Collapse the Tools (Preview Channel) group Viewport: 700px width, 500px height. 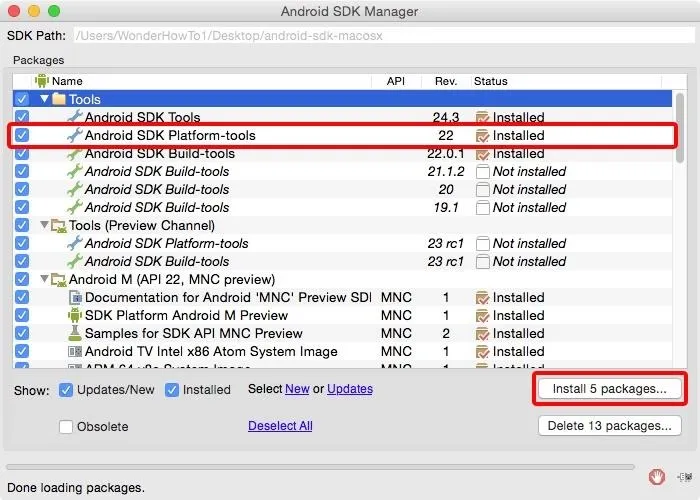(x=44, y=225)
